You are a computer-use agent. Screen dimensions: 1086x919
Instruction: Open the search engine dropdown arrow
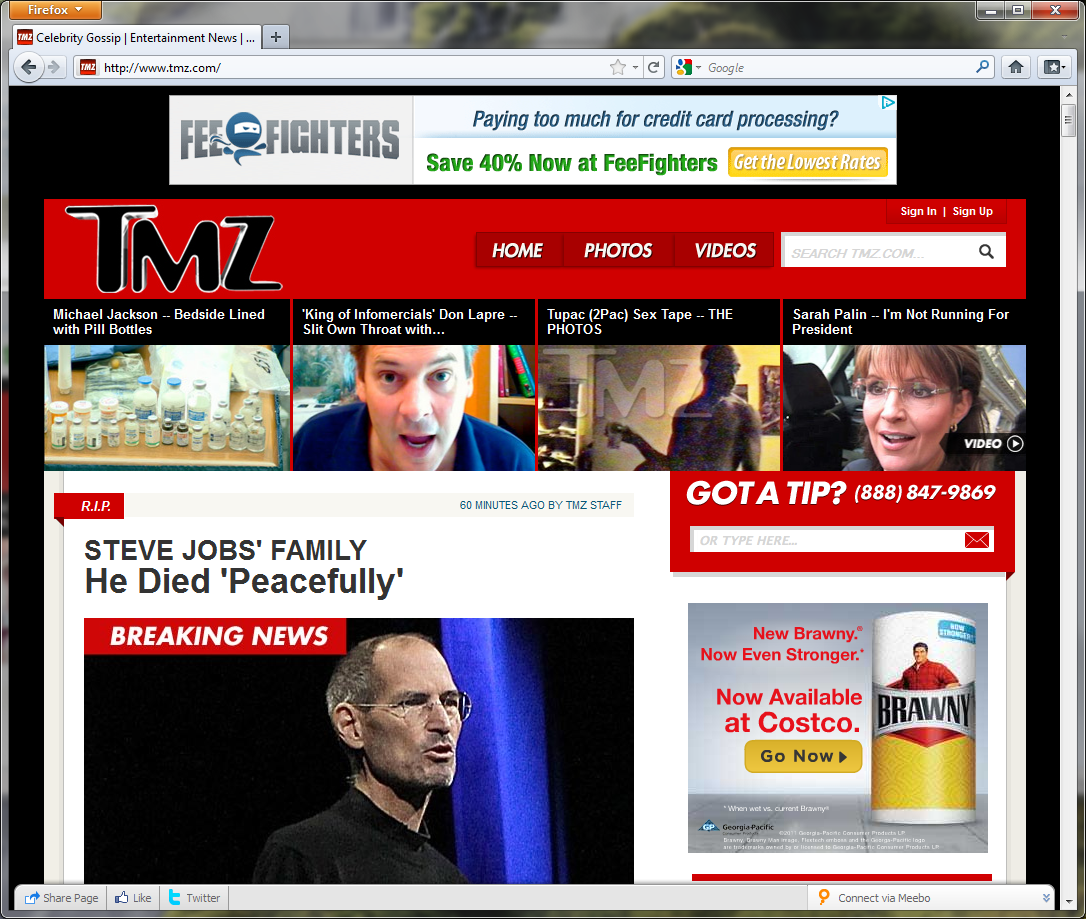click(698, 67)
